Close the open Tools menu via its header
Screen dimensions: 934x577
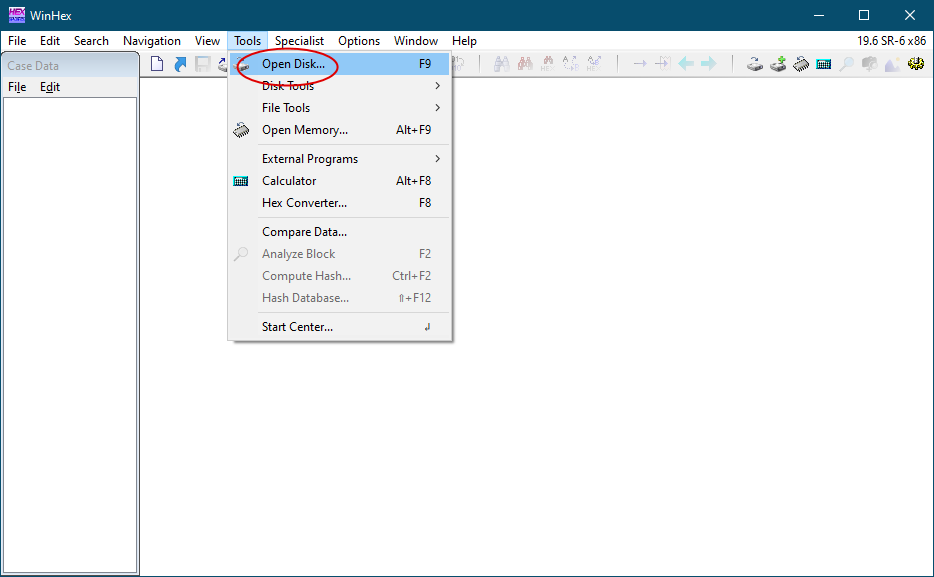point(247,41)
